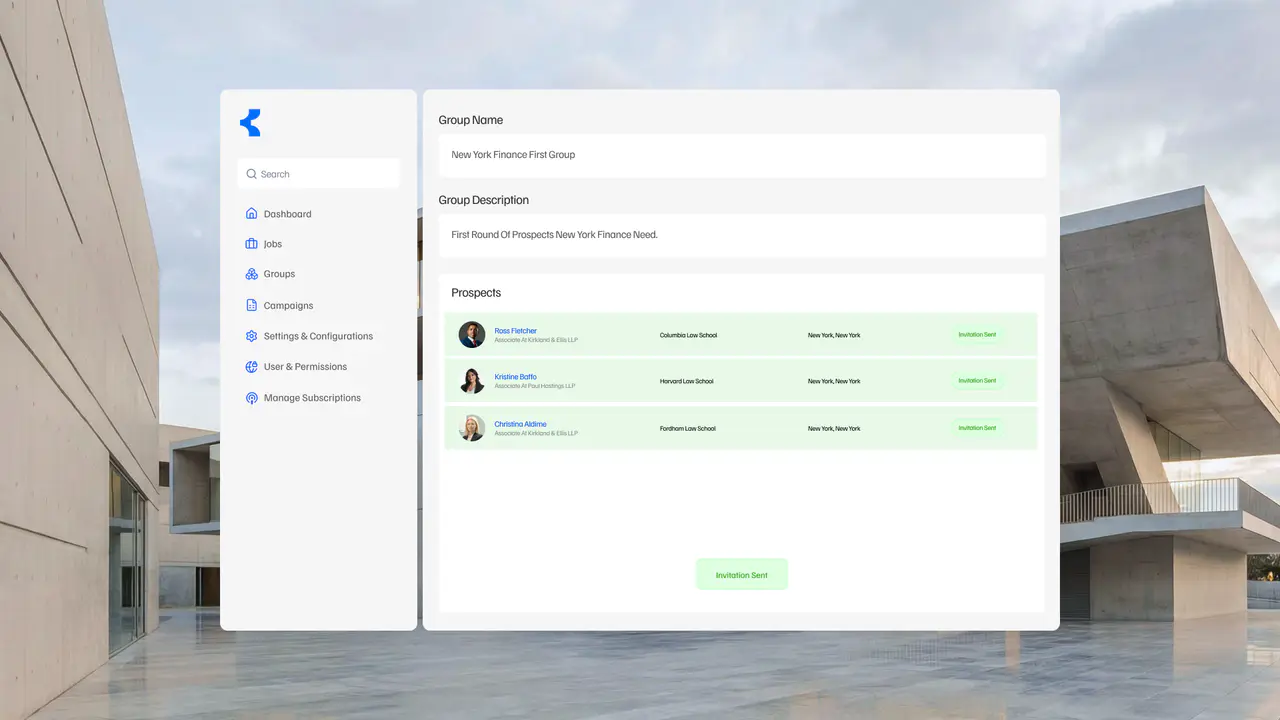This screenshot has height=720, width=1280.
Task: Click the large Invitation Sent button below prospects
Action: tap(742, 575)
